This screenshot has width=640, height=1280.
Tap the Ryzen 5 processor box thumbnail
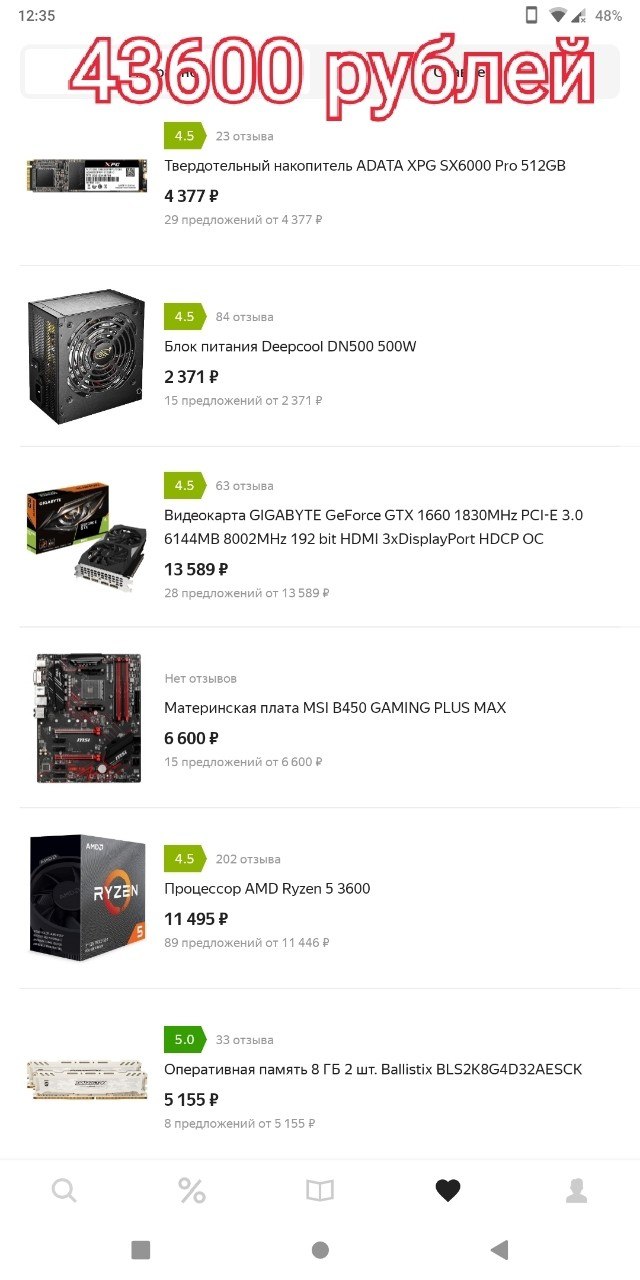tap(88, 898)
